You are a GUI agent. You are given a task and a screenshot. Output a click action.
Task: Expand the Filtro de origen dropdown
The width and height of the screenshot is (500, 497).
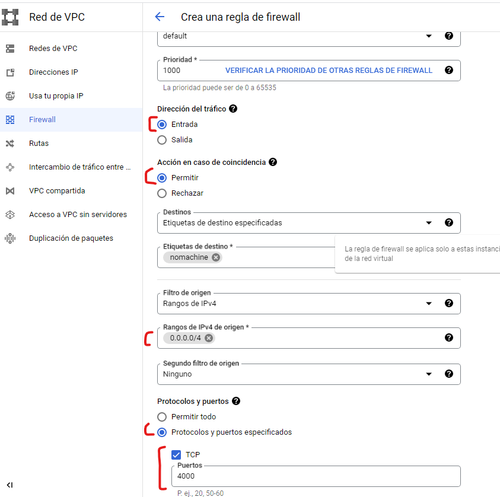point(309,303)
